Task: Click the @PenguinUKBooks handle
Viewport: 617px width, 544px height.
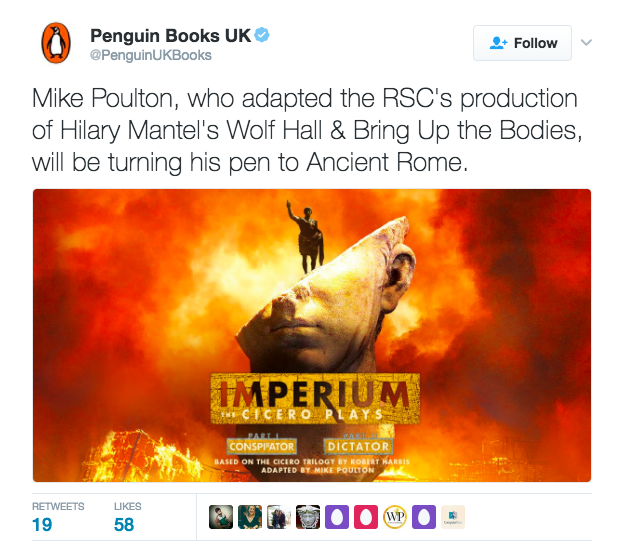Action: click(x=151, y=55)
